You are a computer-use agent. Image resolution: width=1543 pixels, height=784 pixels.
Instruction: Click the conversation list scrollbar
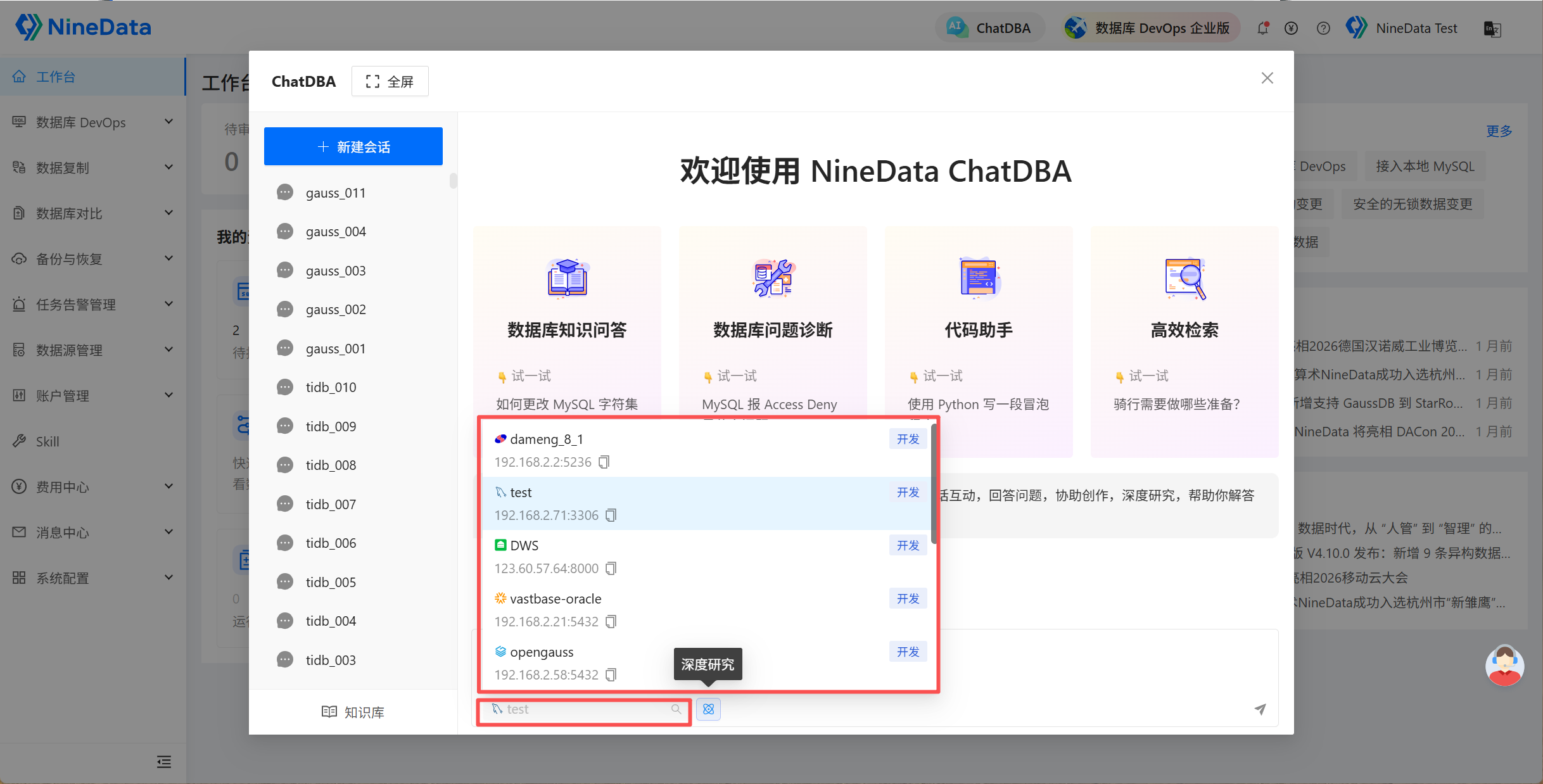pos(453,180)
